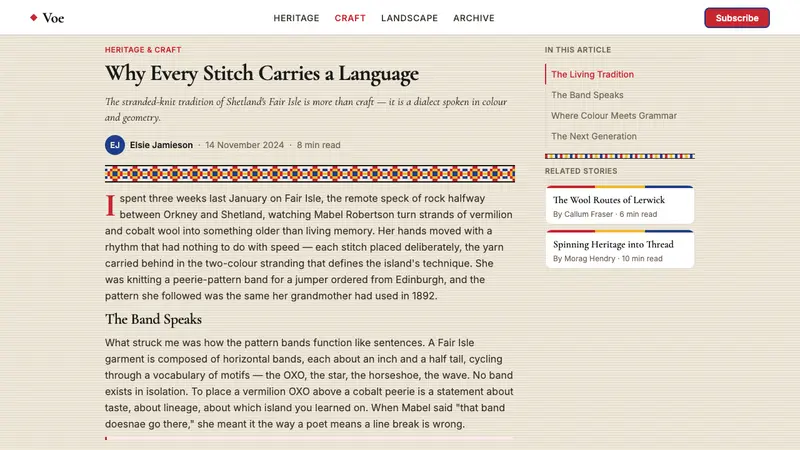
Task: Click the italic subtitle about stranded-knit tradition
Action: [306, 109]
